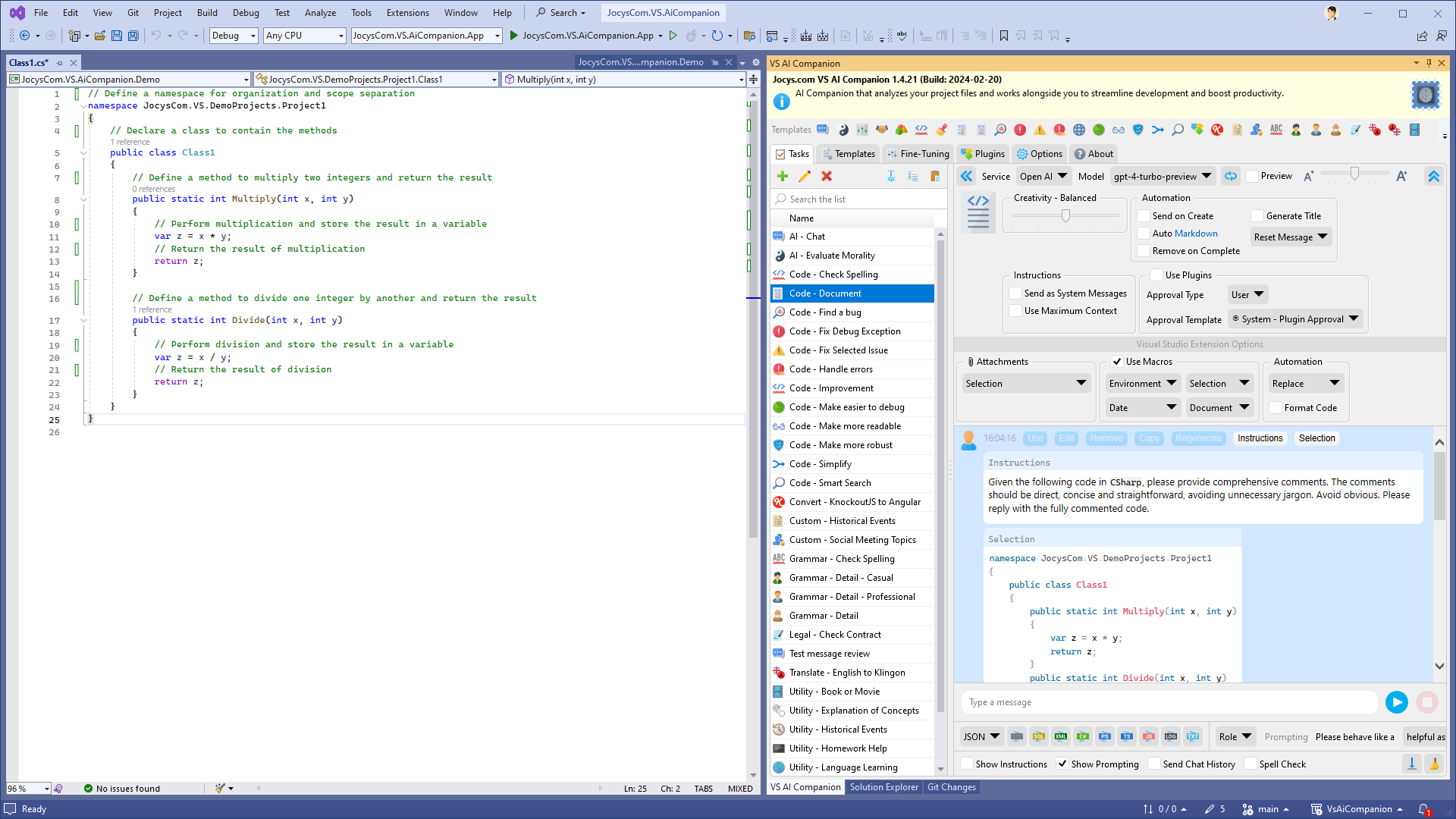
Task: Open the Role dropdown
Action: tap(1235, 736)
